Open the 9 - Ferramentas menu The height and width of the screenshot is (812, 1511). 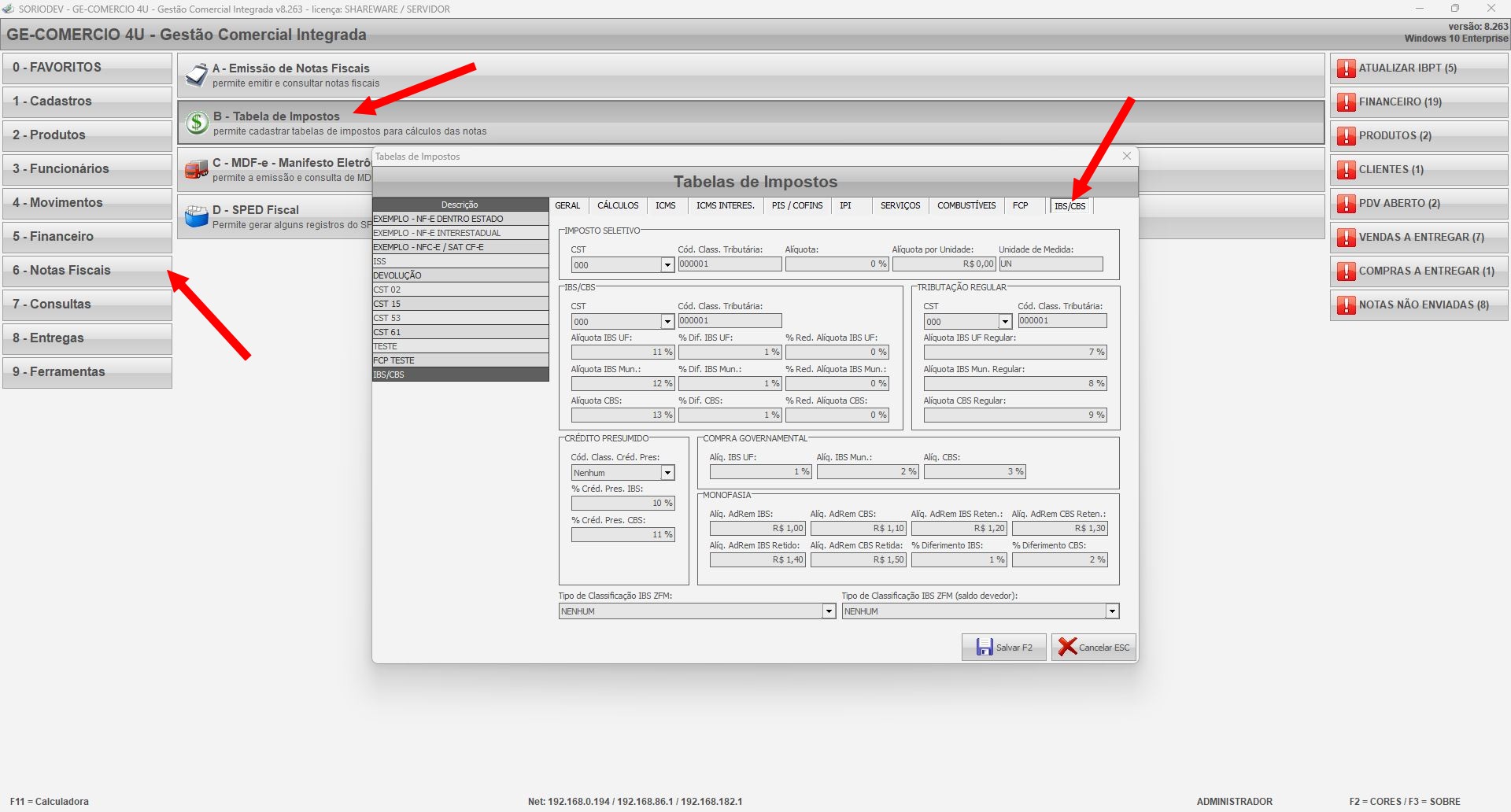[87, 372]
